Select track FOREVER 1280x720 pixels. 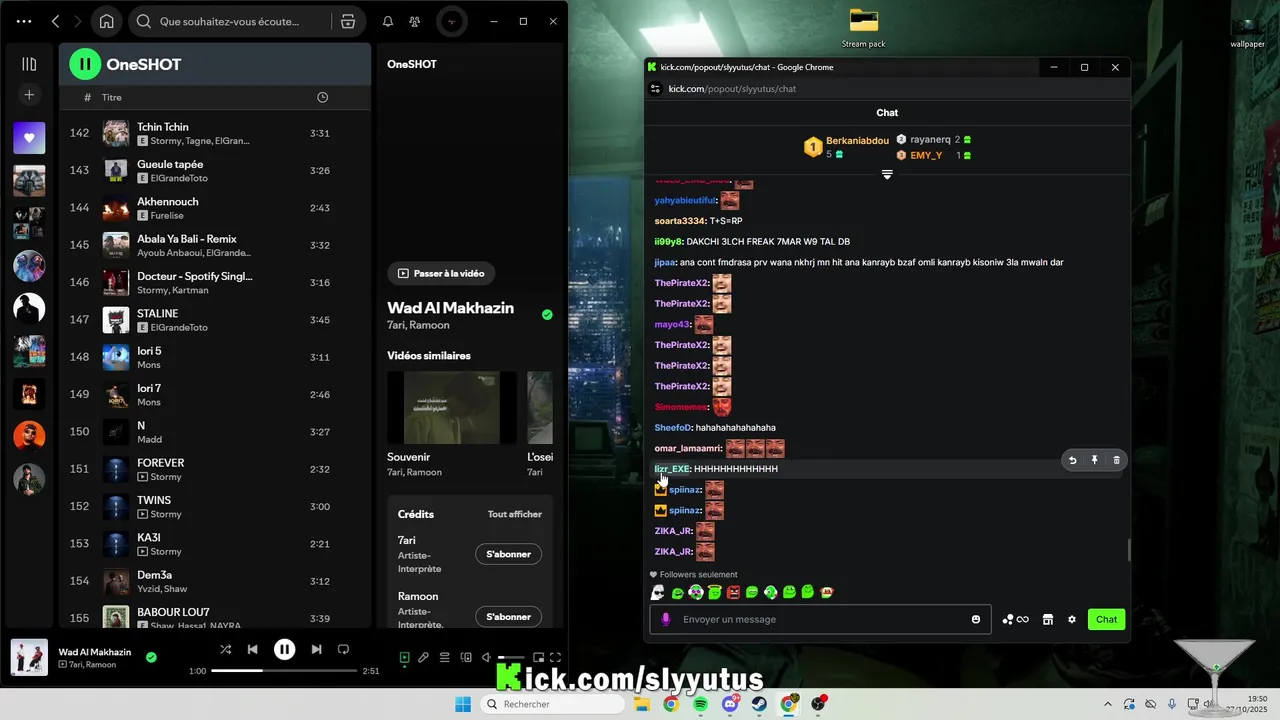215,469
